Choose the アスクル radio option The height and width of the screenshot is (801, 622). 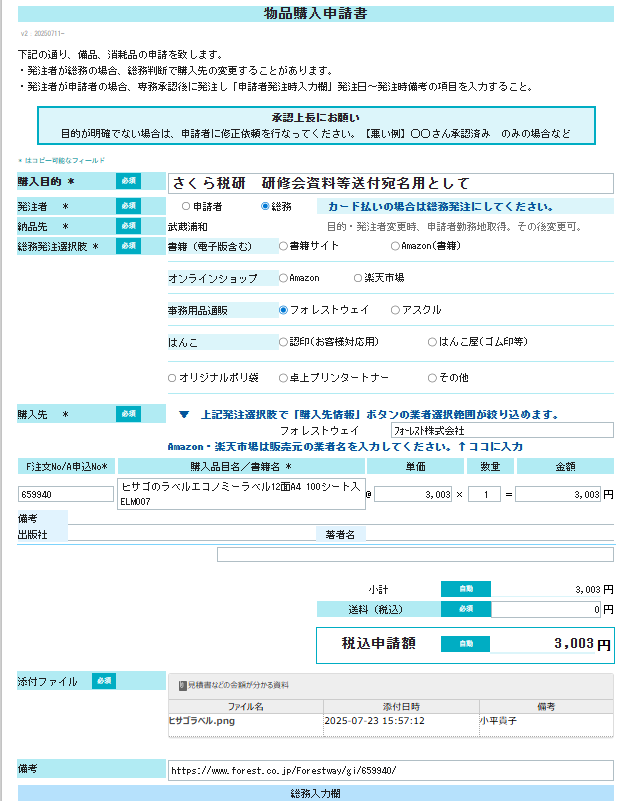(395, 310)
